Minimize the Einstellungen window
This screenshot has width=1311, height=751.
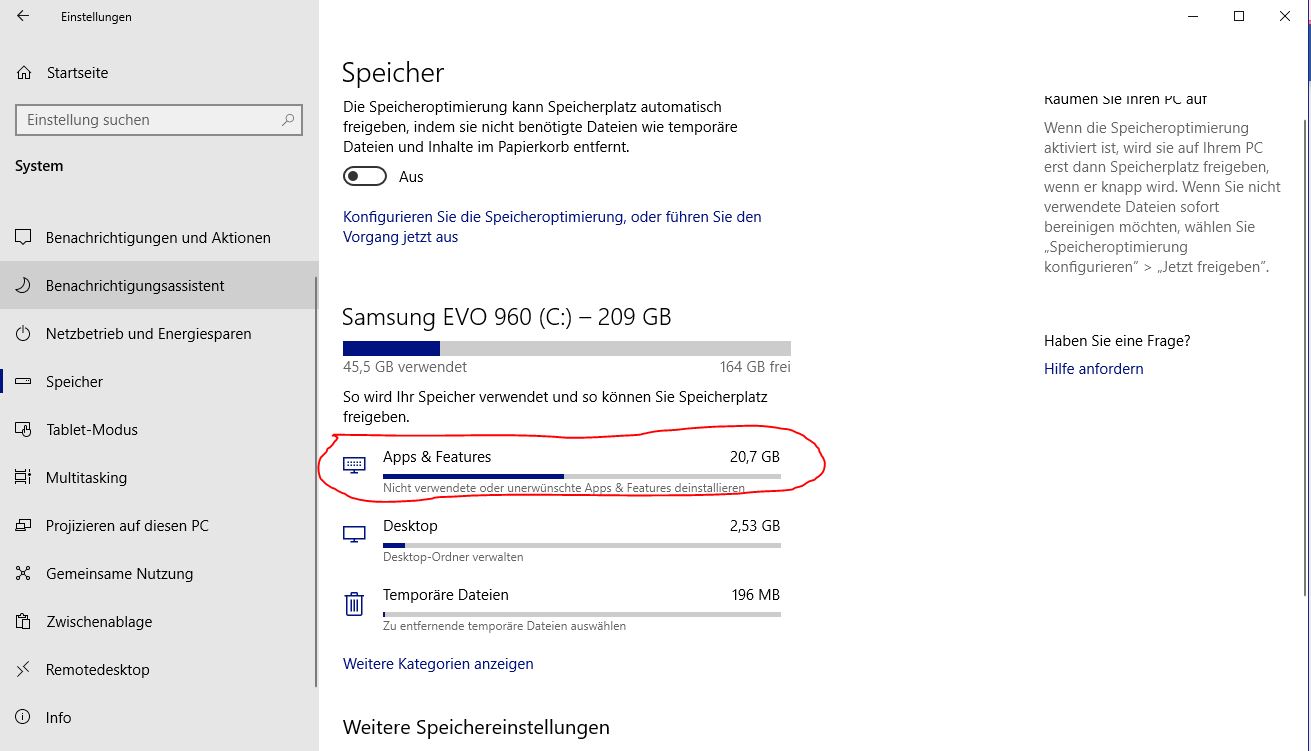tap(1193, 16)
